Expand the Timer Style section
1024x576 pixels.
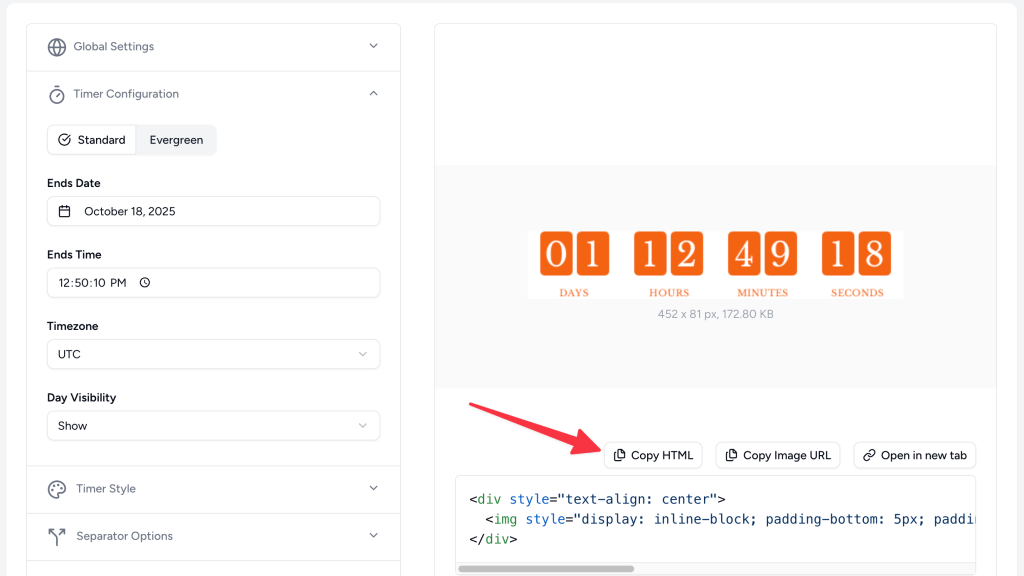373,488
